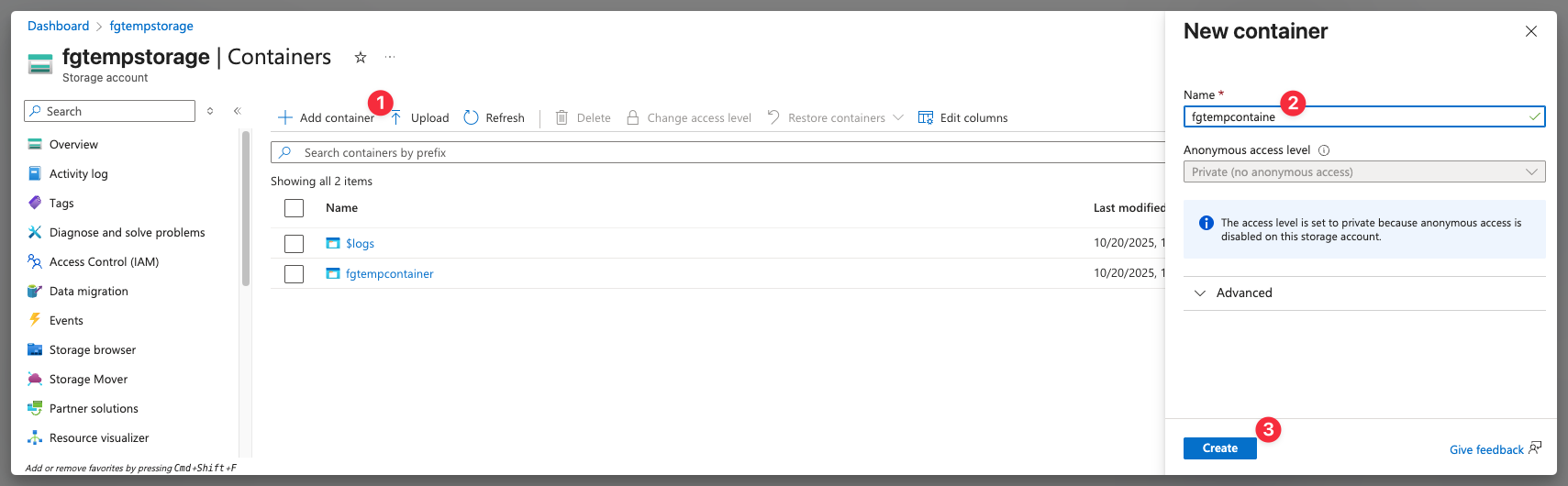Click the Storage Mover sidebar icon
1568x486 pixels.
[35, 379]
